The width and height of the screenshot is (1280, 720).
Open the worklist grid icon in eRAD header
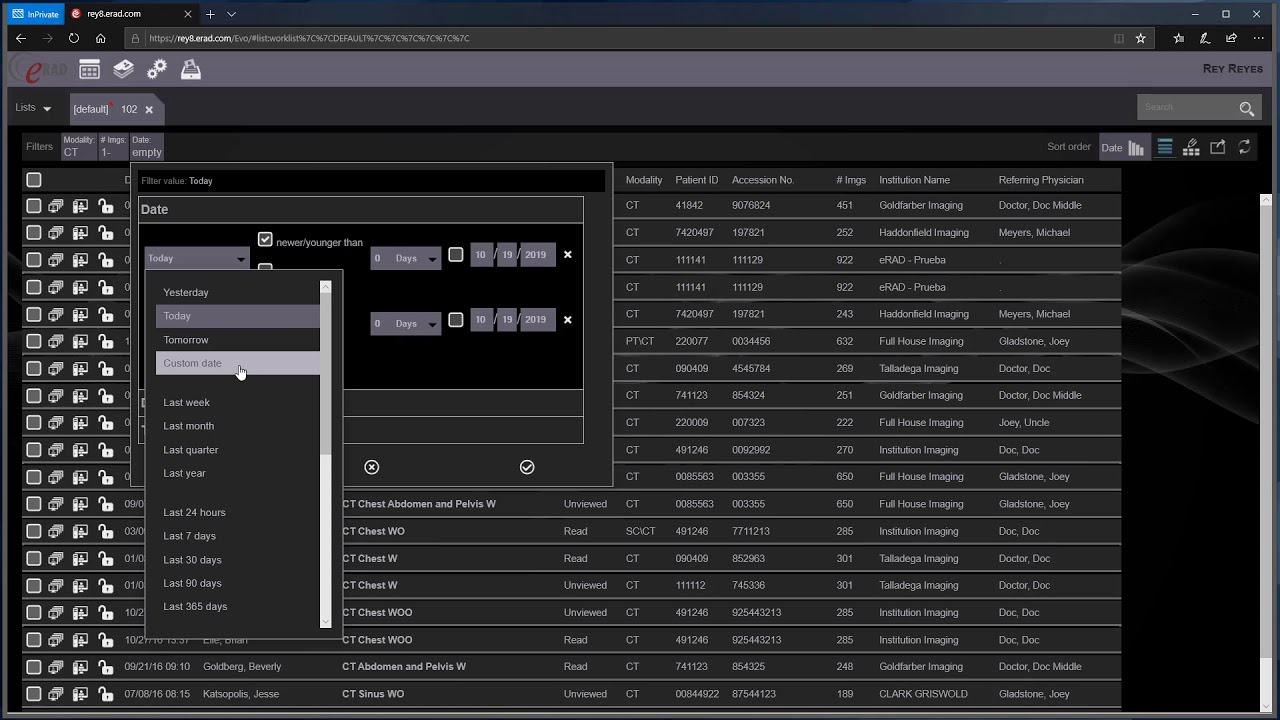(x=89, y=69)
